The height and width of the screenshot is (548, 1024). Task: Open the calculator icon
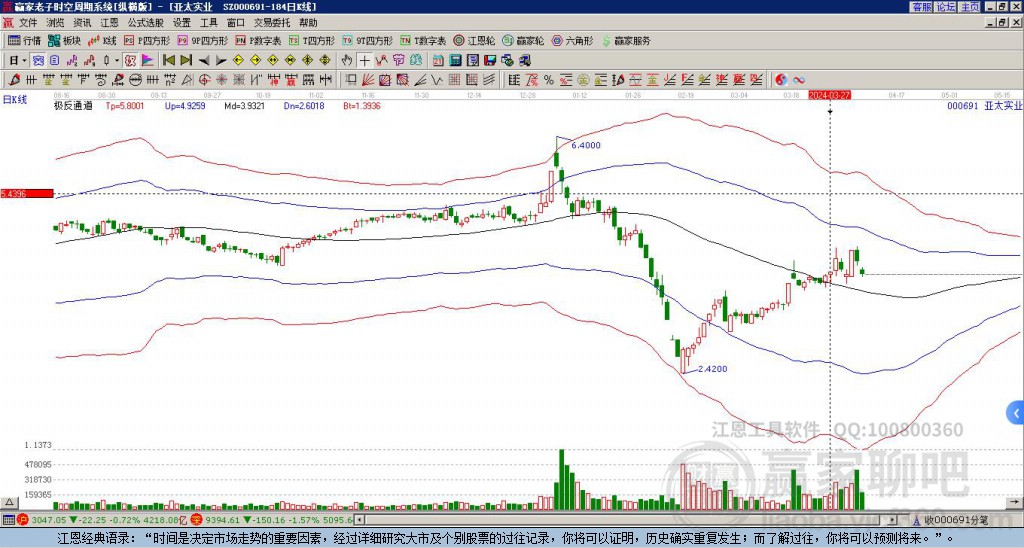pos(455,61)
